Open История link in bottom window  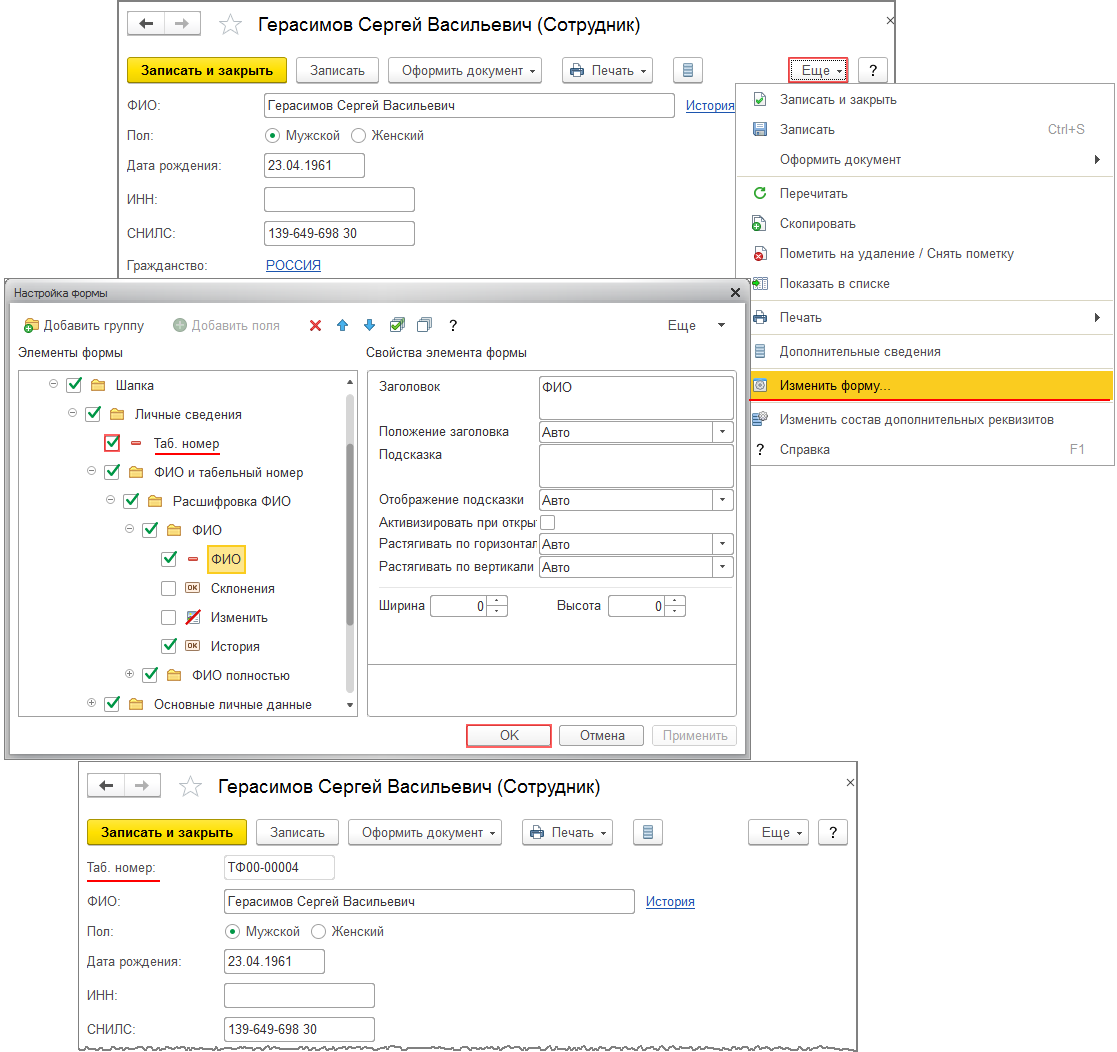(670, 902)
